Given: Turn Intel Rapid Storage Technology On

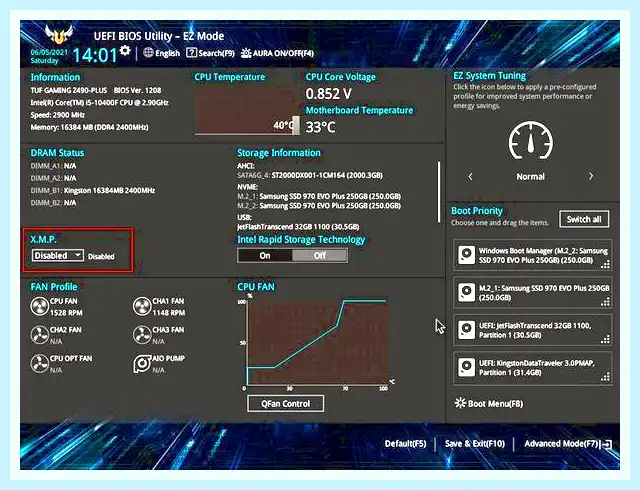Looking at the screenshot, I should 265,256.
